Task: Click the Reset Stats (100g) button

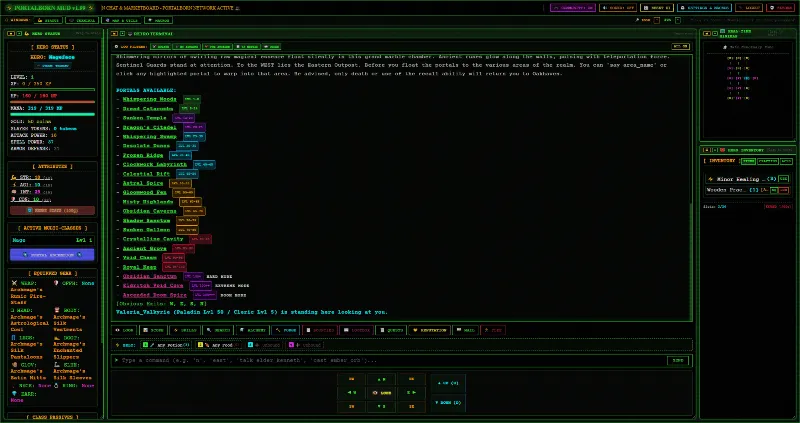Action: (52, 210)
